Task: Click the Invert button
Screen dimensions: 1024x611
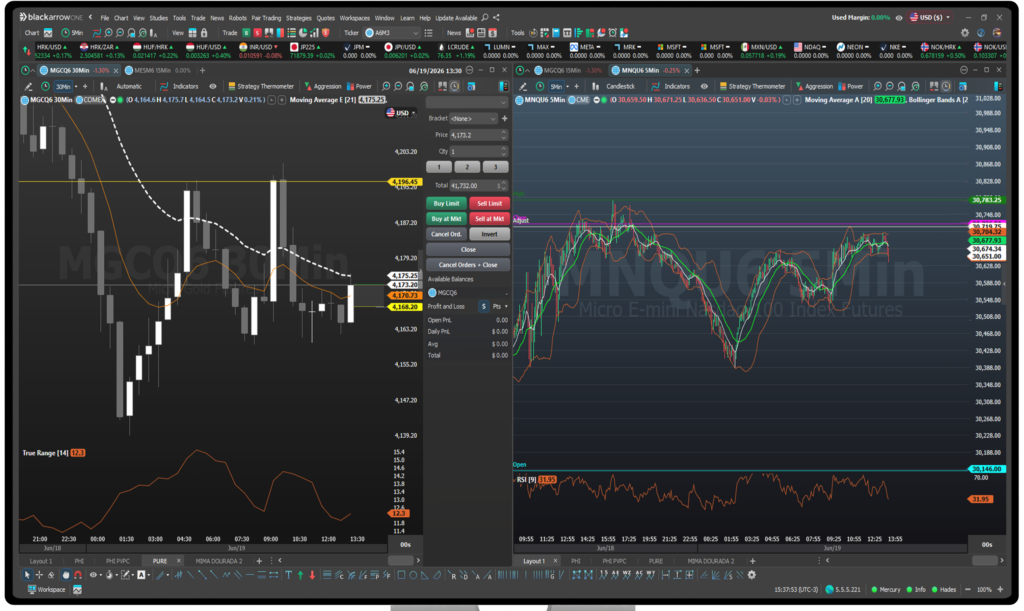Action: point(489,234)
